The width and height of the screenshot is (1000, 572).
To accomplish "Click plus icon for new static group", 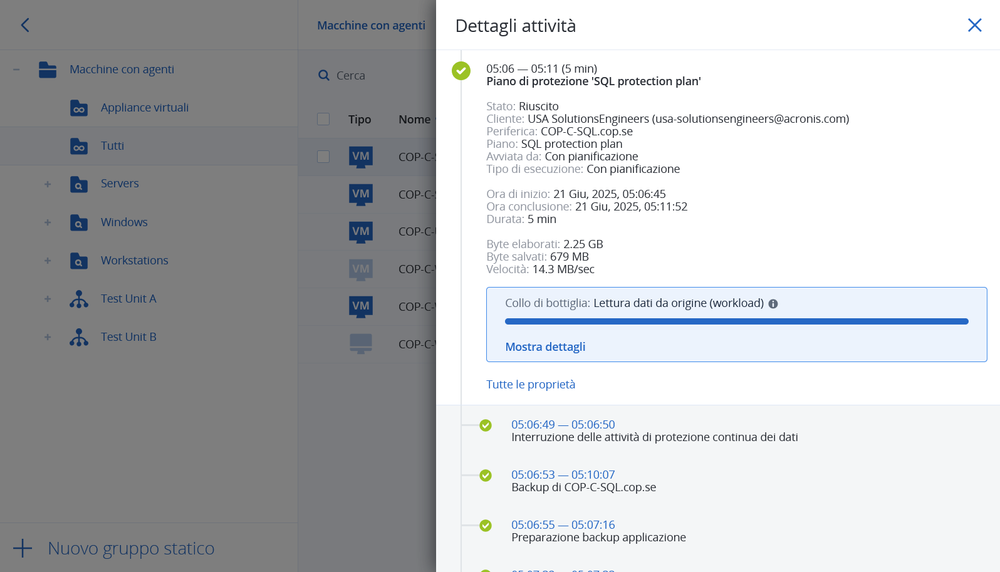I will click(x=22, y=548).
